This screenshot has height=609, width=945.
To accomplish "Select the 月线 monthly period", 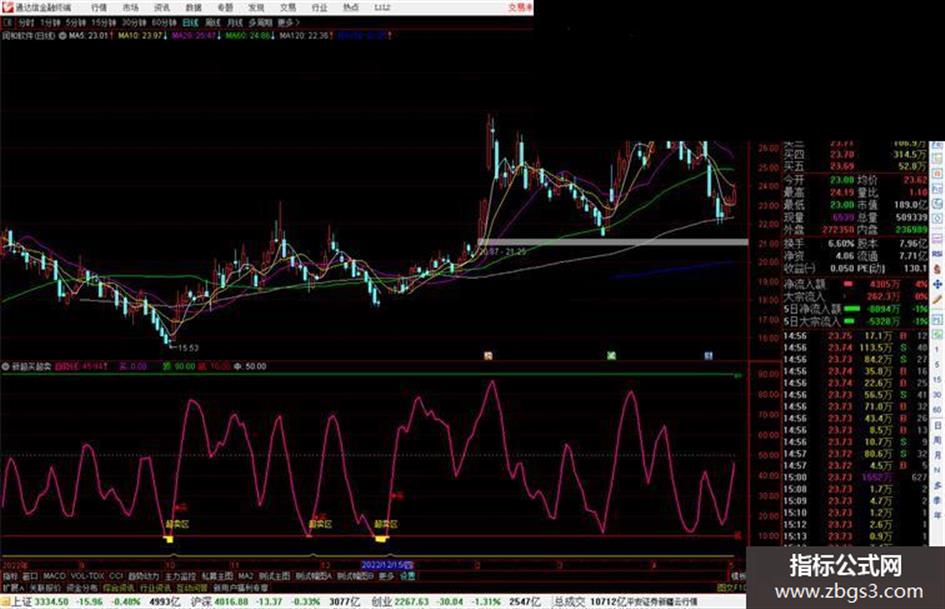I will (x=234, y=22).
